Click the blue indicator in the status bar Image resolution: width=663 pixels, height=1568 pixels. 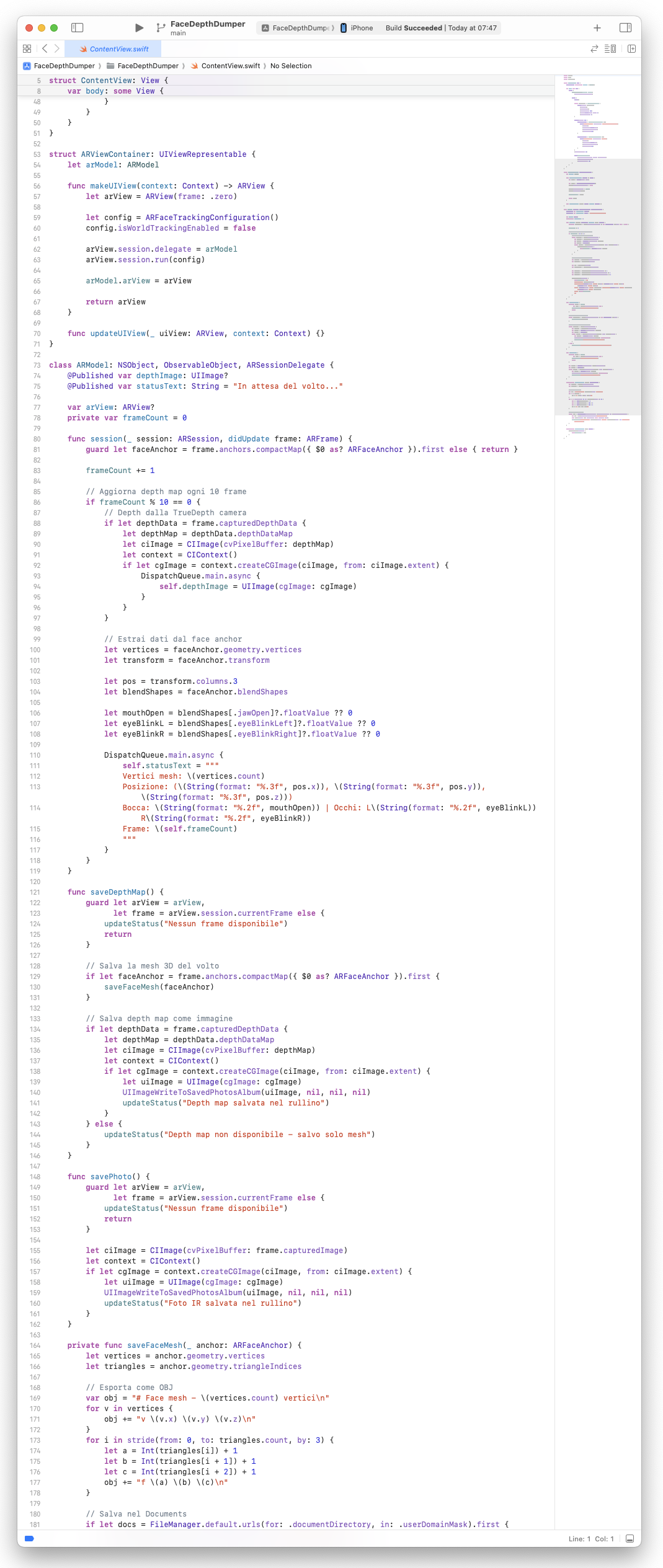pyautogui.click(x=29, y=1538)
